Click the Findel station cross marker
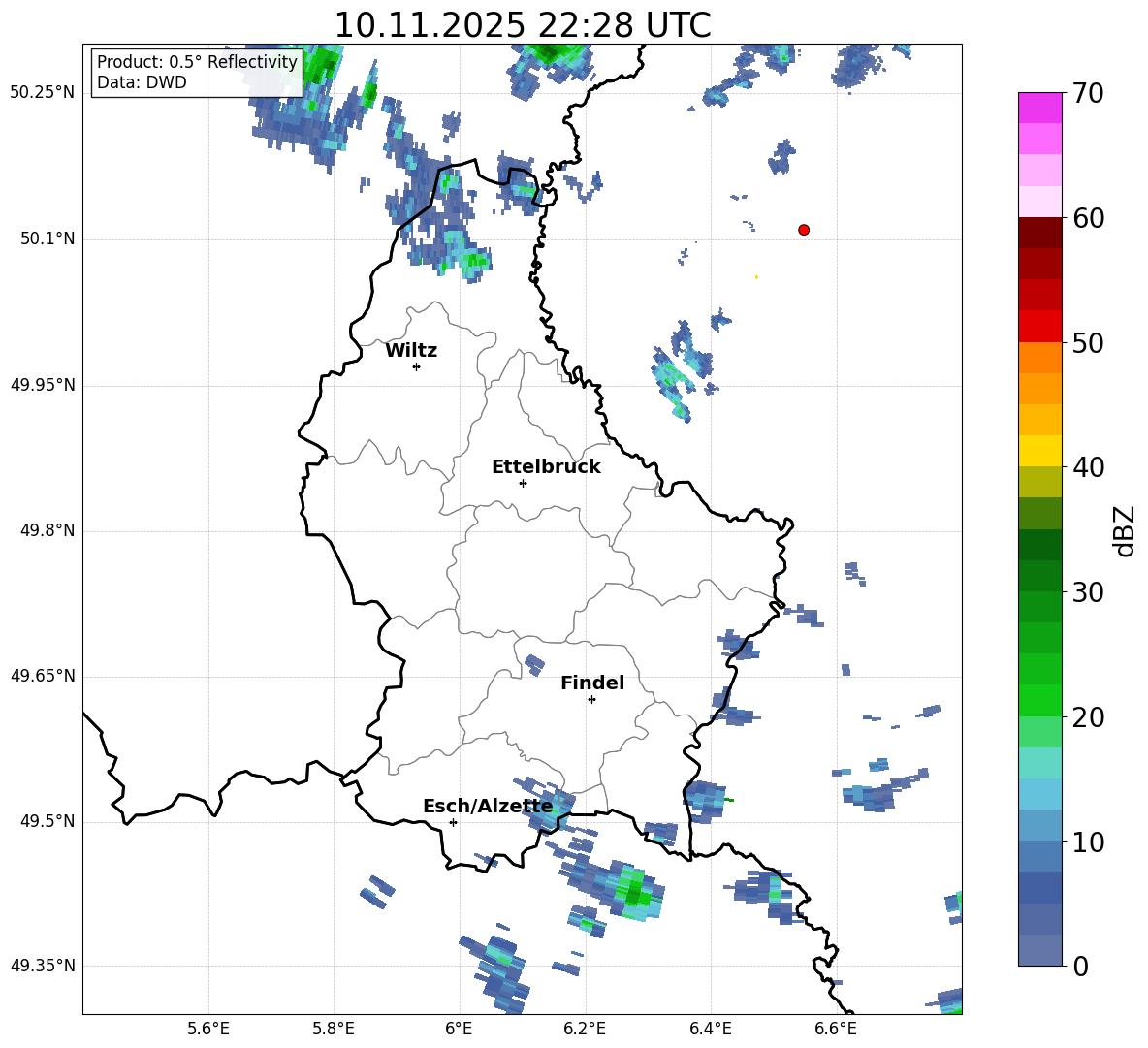This screenshot has width=1148, height=1048. 591,700
